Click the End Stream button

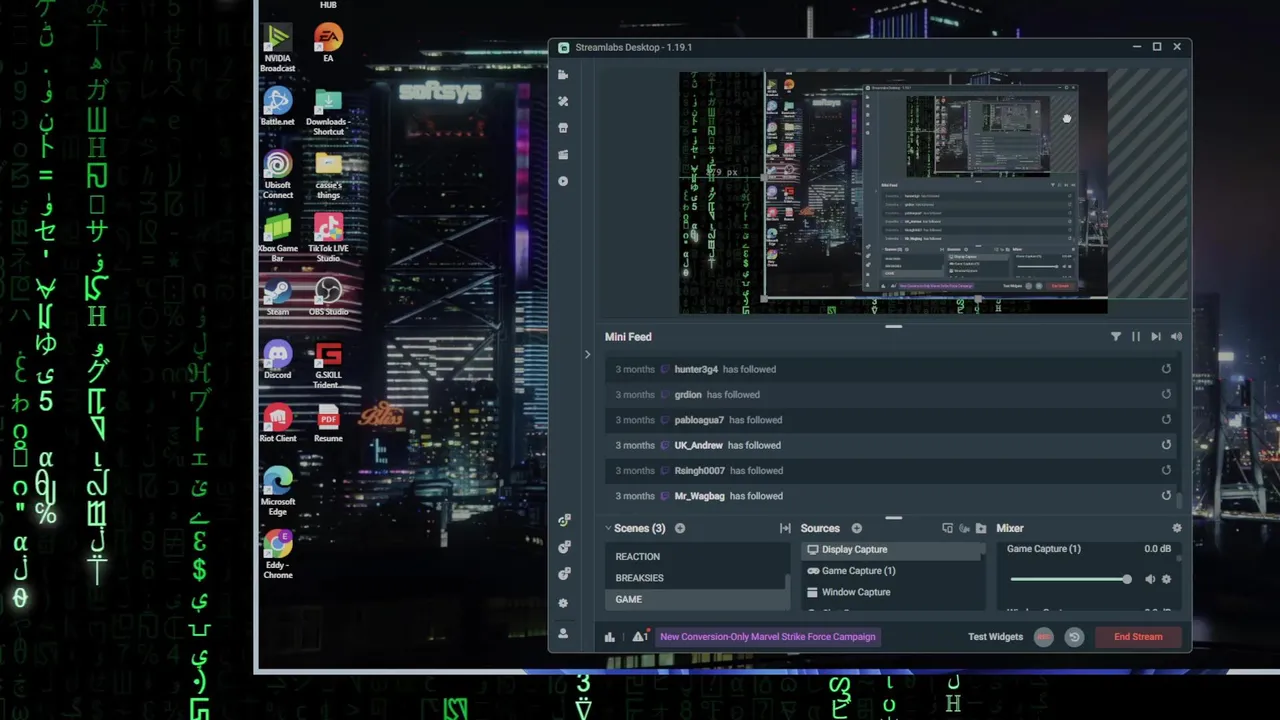pyautogui.click(x=1138, y=637)
